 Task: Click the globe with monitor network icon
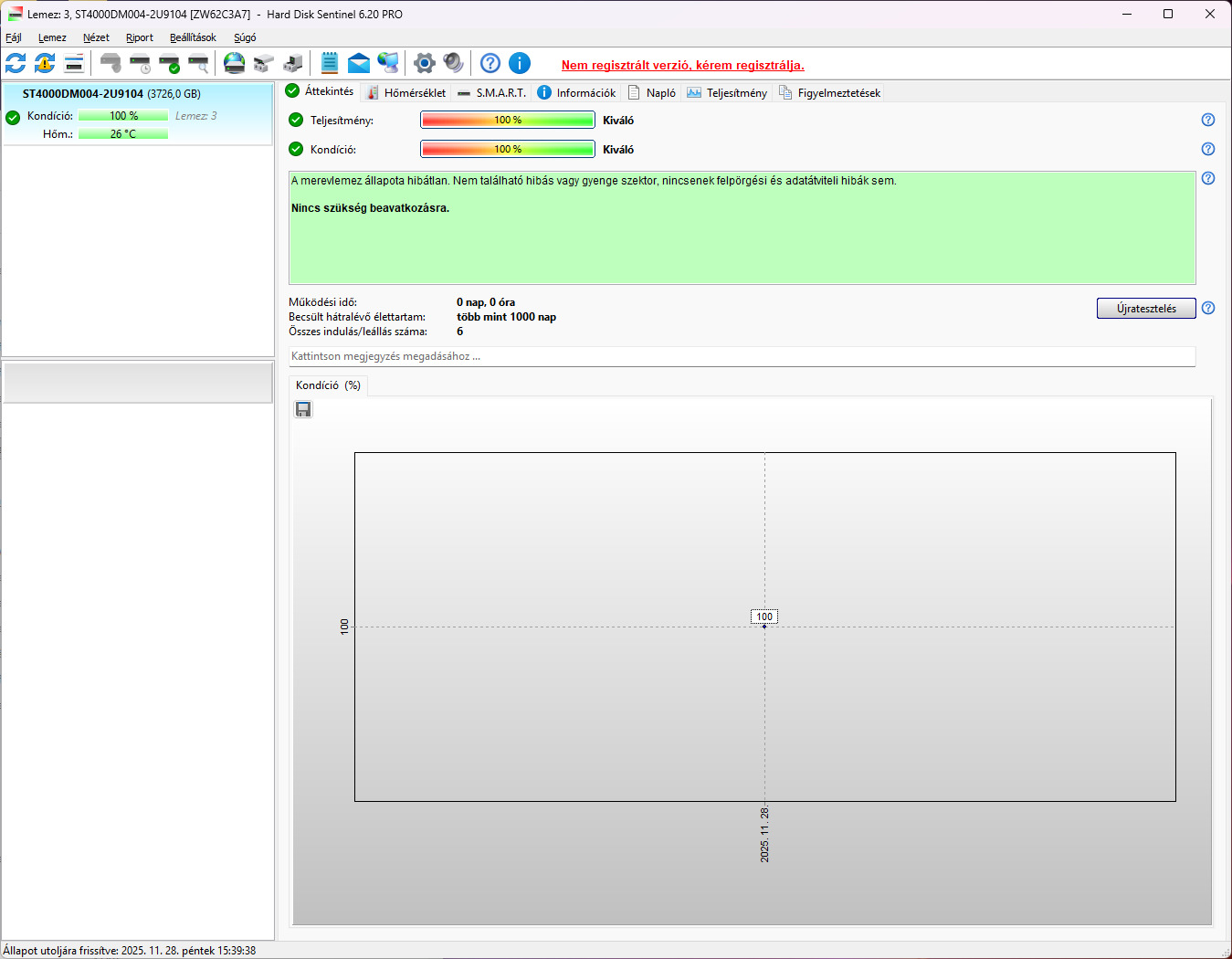[x=388, y=63]
